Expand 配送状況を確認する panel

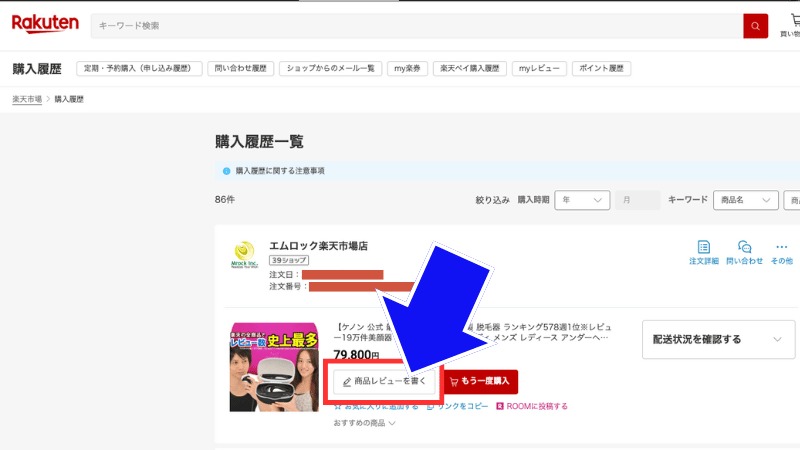(x=718, y=339)
